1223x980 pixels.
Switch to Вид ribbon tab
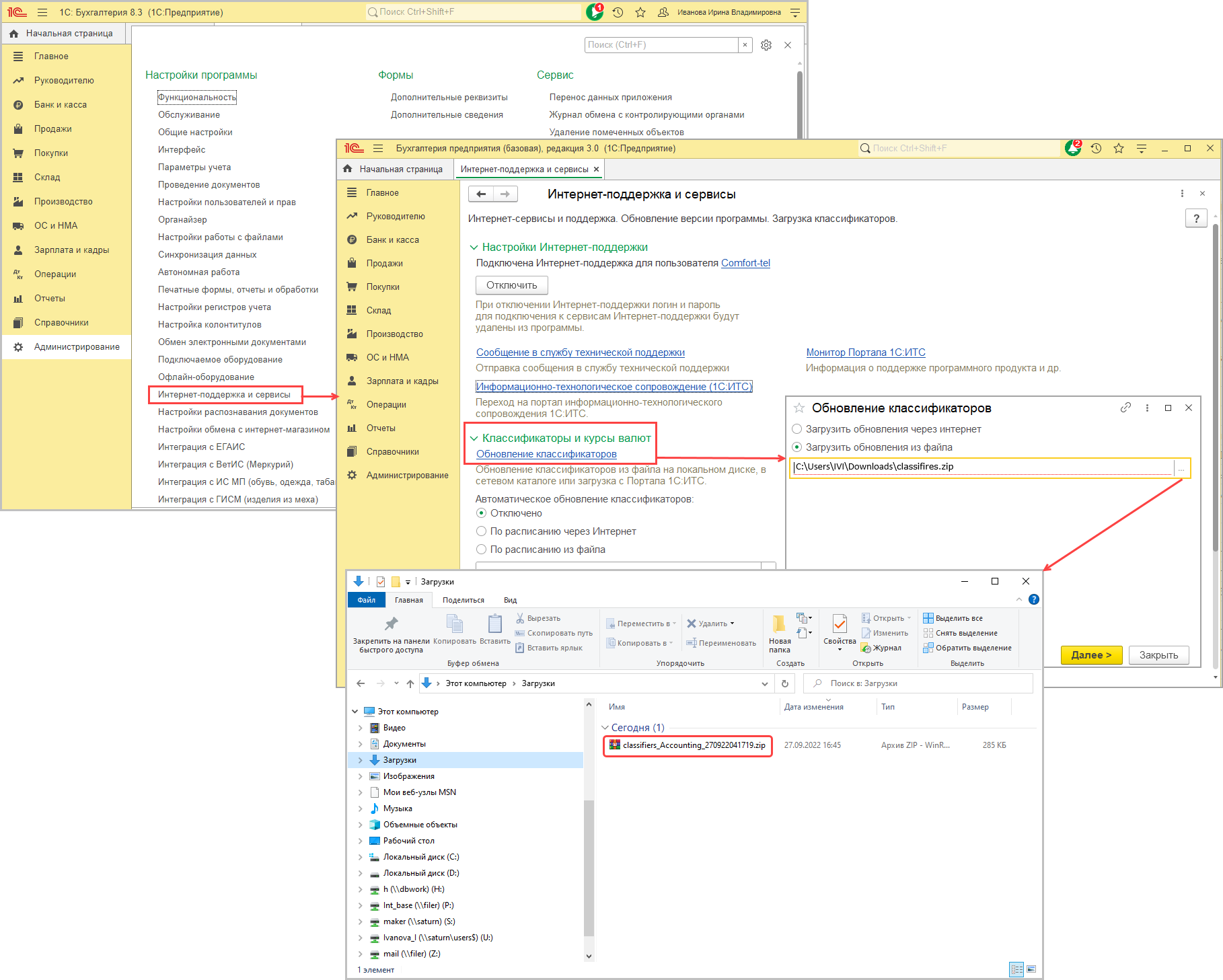click(x=511, y=600)
